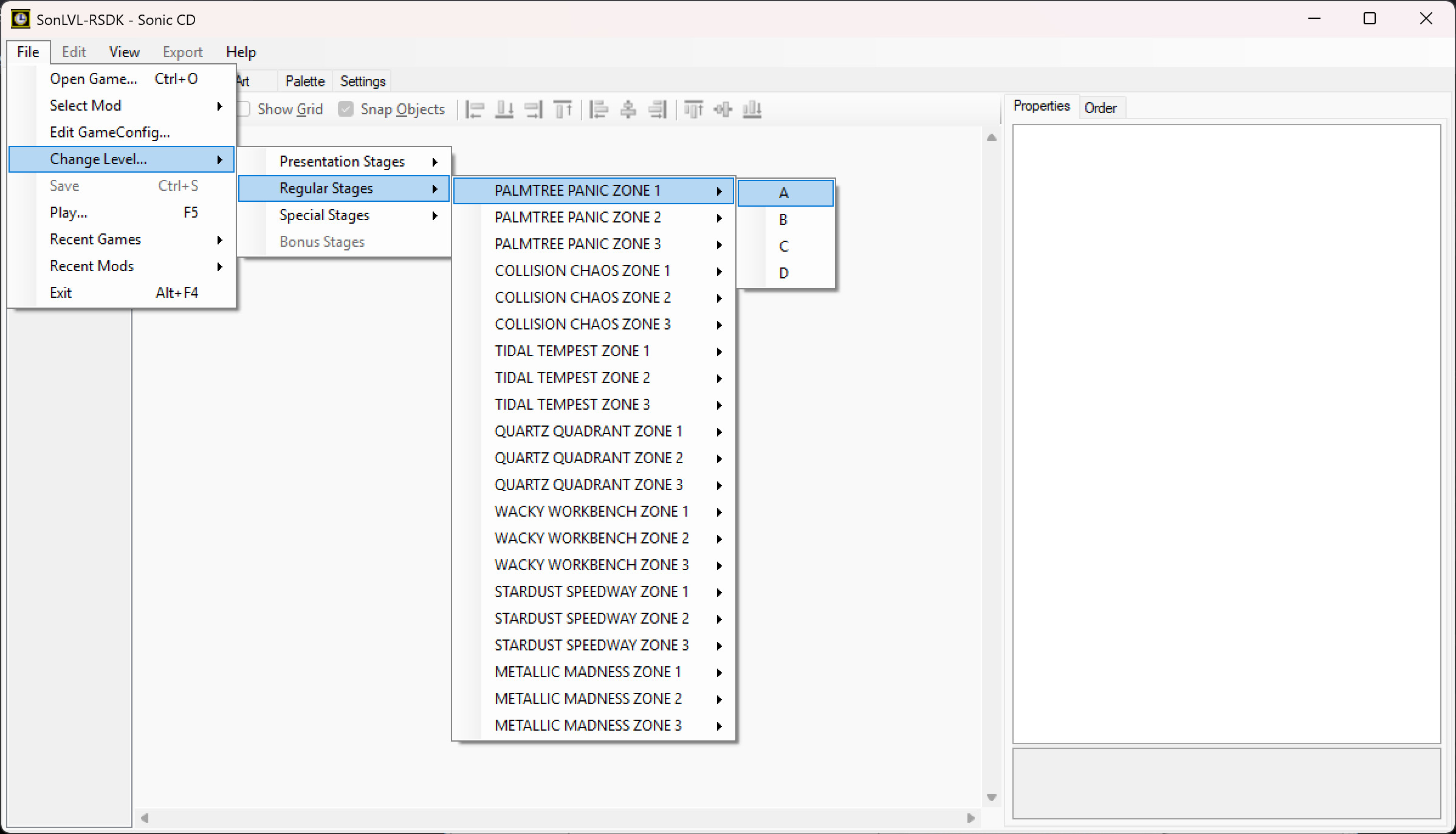The height and width of the screenshot is (834, 1456).
Task: Click the vertical scrollbar down arrow
Action: point(992,798)
